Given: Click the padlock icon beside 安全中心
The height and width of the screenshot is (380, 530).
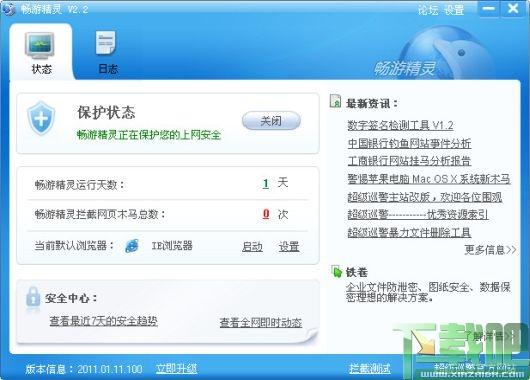Looking at the screenshot, I should click(x=33, y=297).
